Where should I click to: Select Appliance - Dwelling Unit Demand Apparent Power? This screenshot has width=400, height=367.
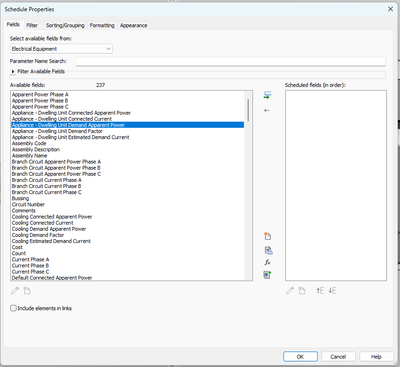[128, 125]
